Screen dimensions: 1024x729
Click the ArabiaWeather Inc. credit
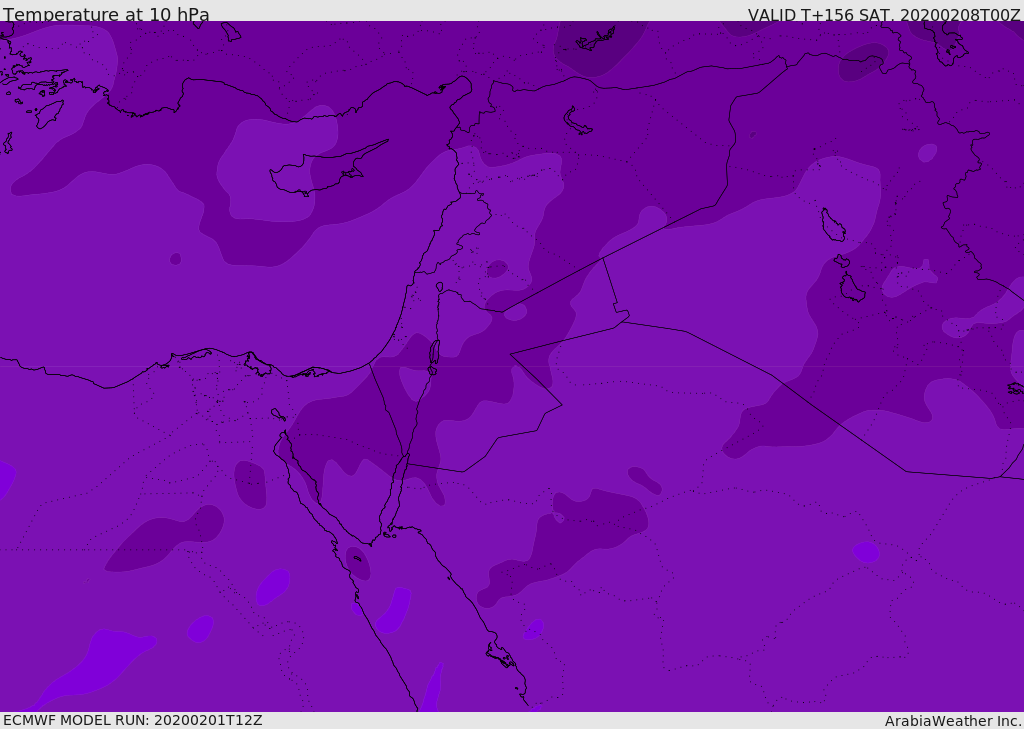(x=953, y=721)
